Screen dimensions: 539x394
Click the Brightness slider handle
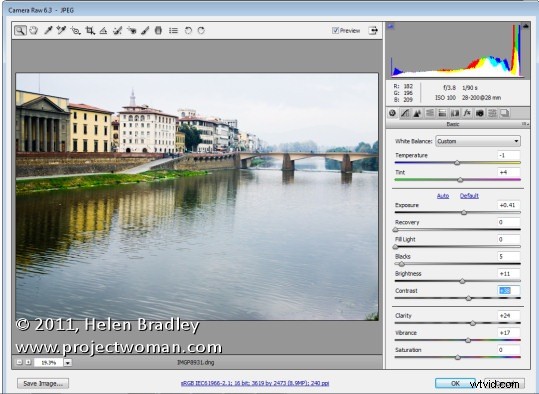462,281
